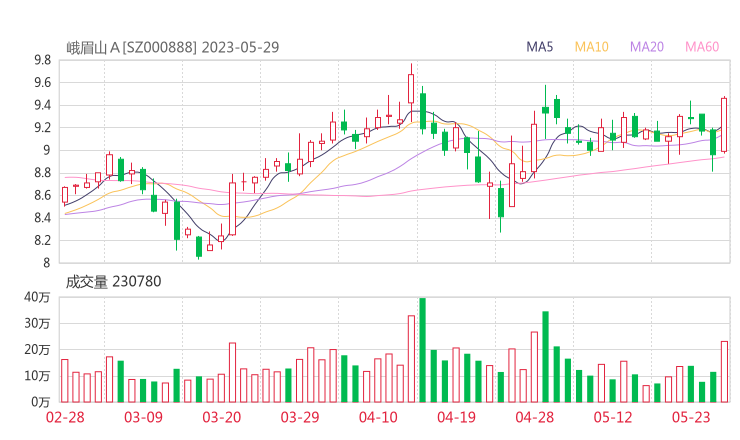Click the 8.2 price axis label
740x440 pixels.
click(42, 240)
